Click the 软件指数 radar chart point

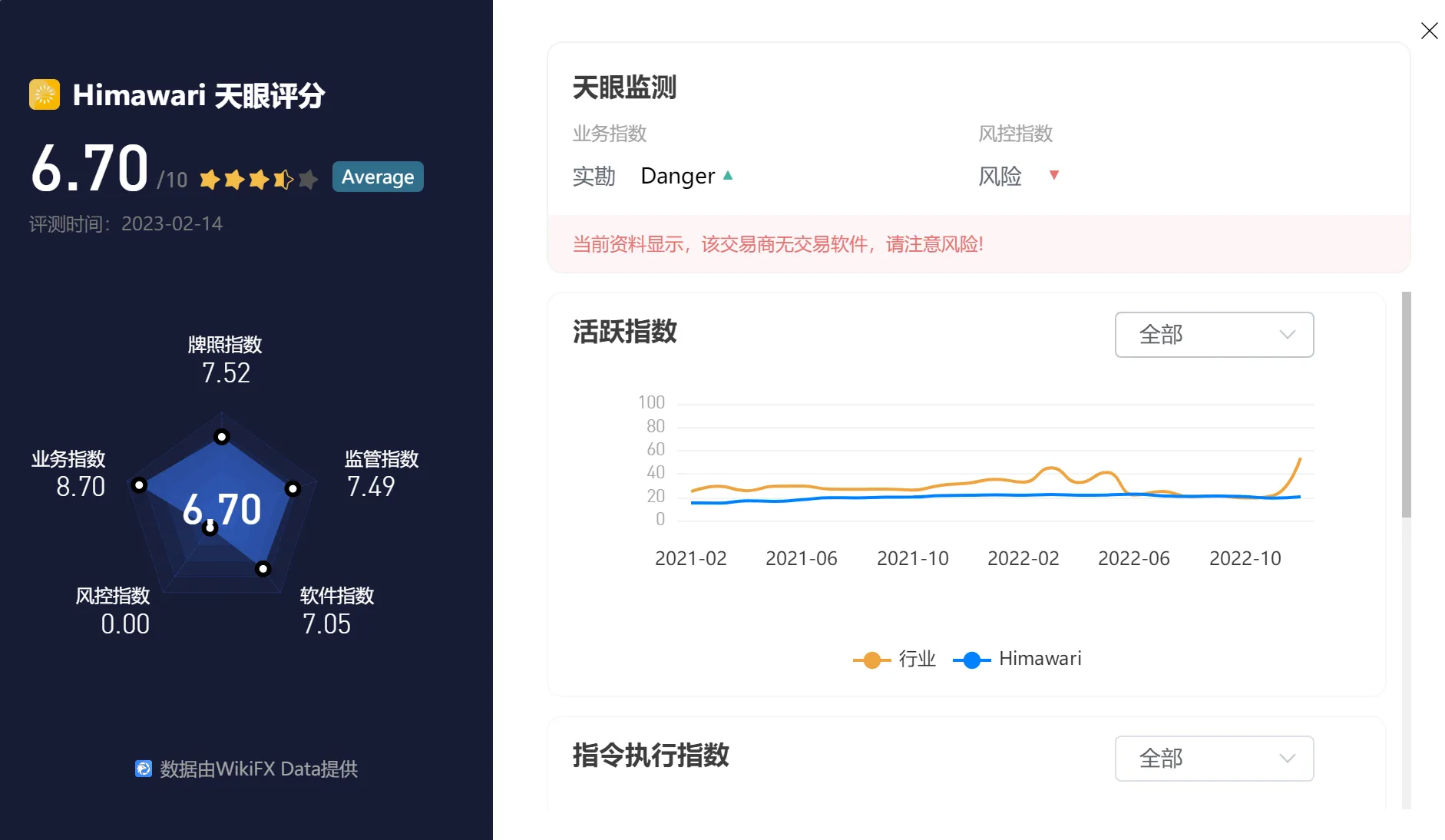tap(263, 569)
